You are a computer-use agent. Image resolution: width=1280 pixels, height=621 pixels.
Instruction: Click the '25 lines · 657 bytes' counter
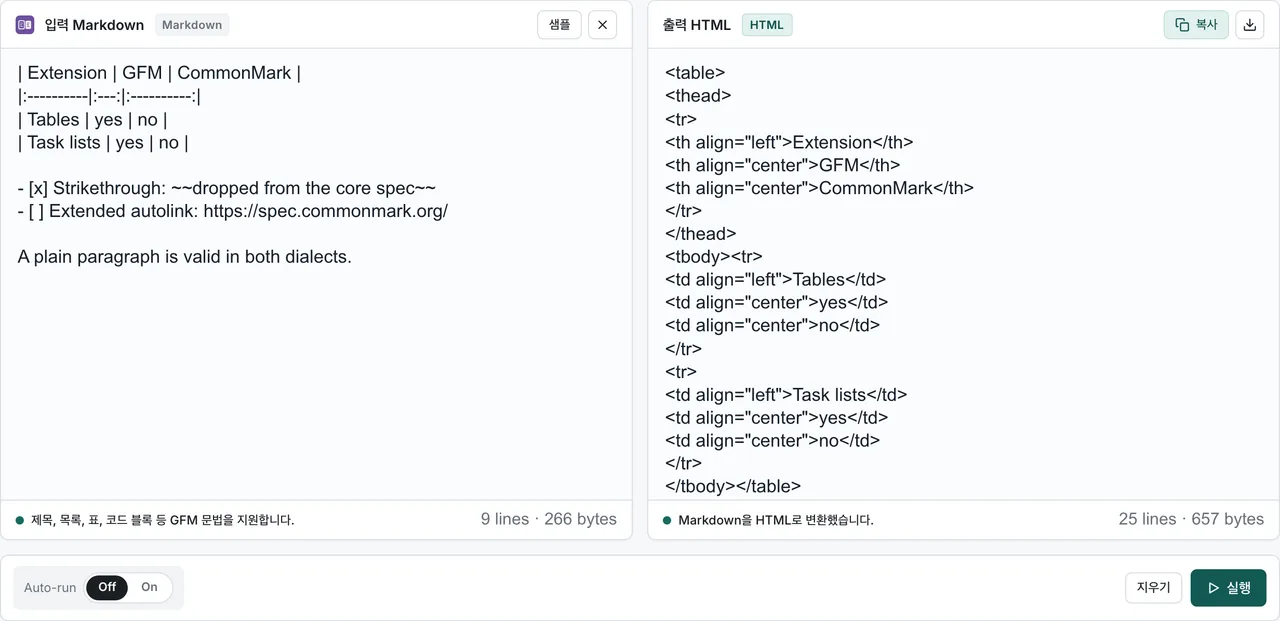[1191, 519]
